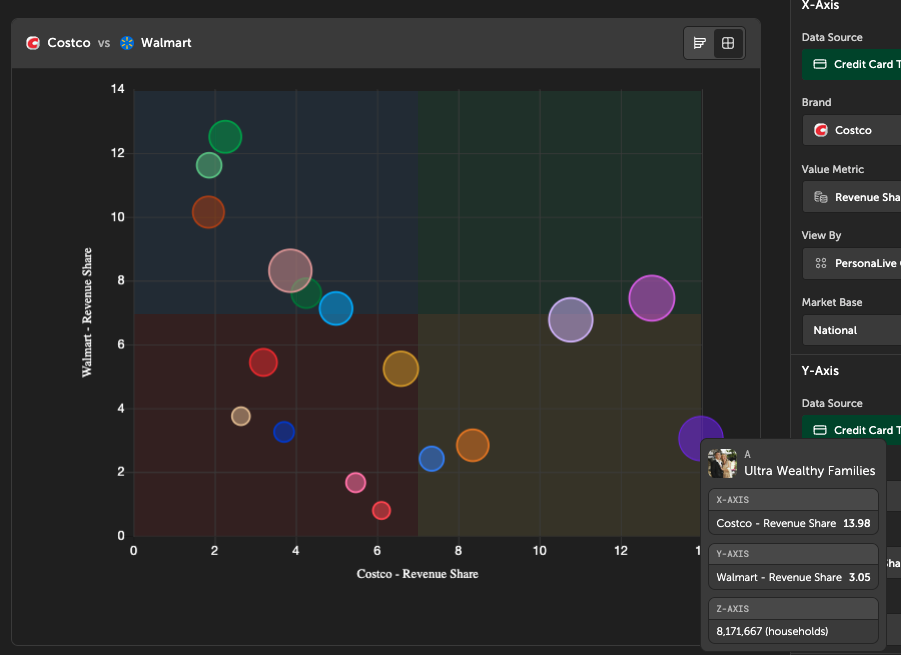Image resolution: width=901 pixels, height=655 pixels.
Task: Click the X-Axis Credit Card data source button
Action: (852, 64)
